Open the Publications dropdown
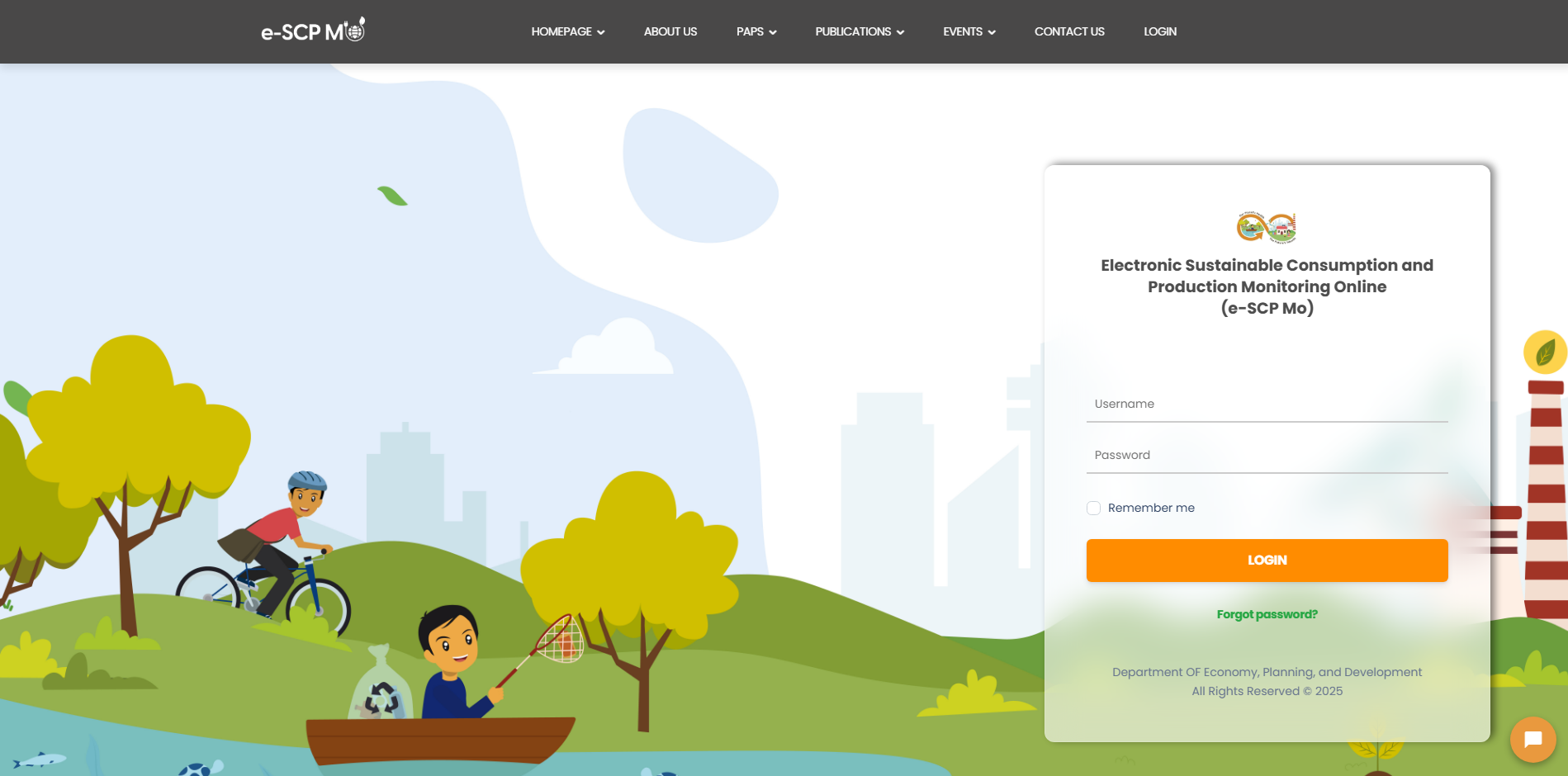The image size is (1568, 776). pos(859,31)
